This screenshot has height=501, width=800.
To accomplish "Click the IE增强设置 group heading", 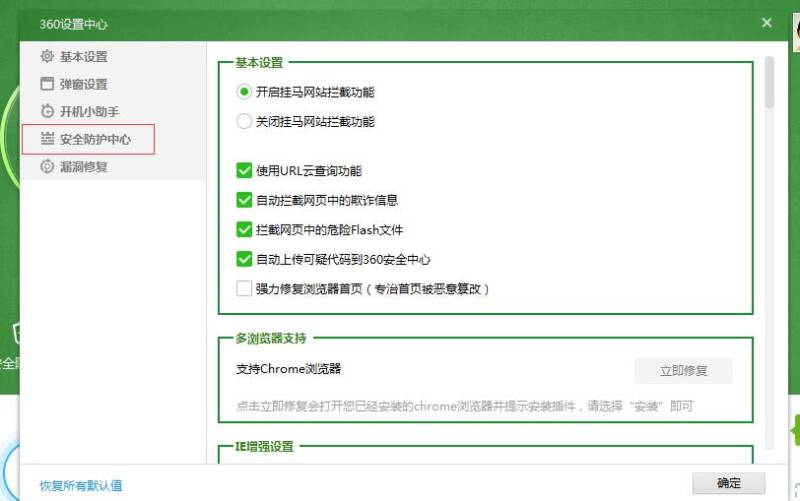I will (264, 446).
